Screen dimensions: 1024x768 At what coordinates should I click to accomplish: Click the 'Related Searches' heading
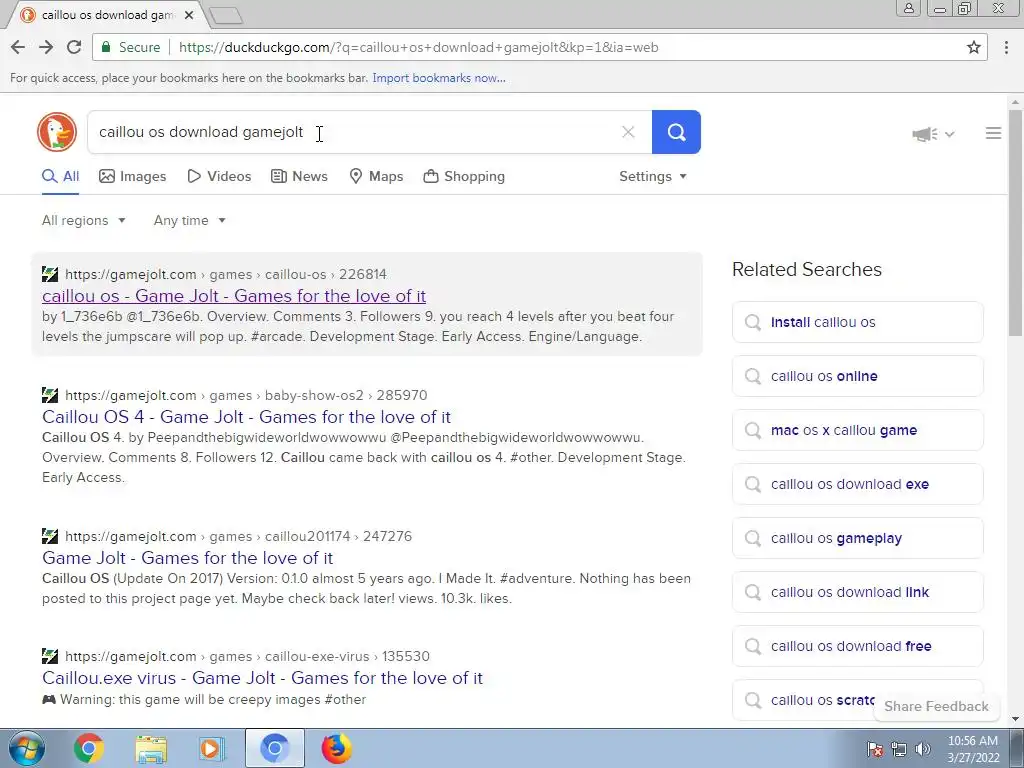click(x=807, y=269)
